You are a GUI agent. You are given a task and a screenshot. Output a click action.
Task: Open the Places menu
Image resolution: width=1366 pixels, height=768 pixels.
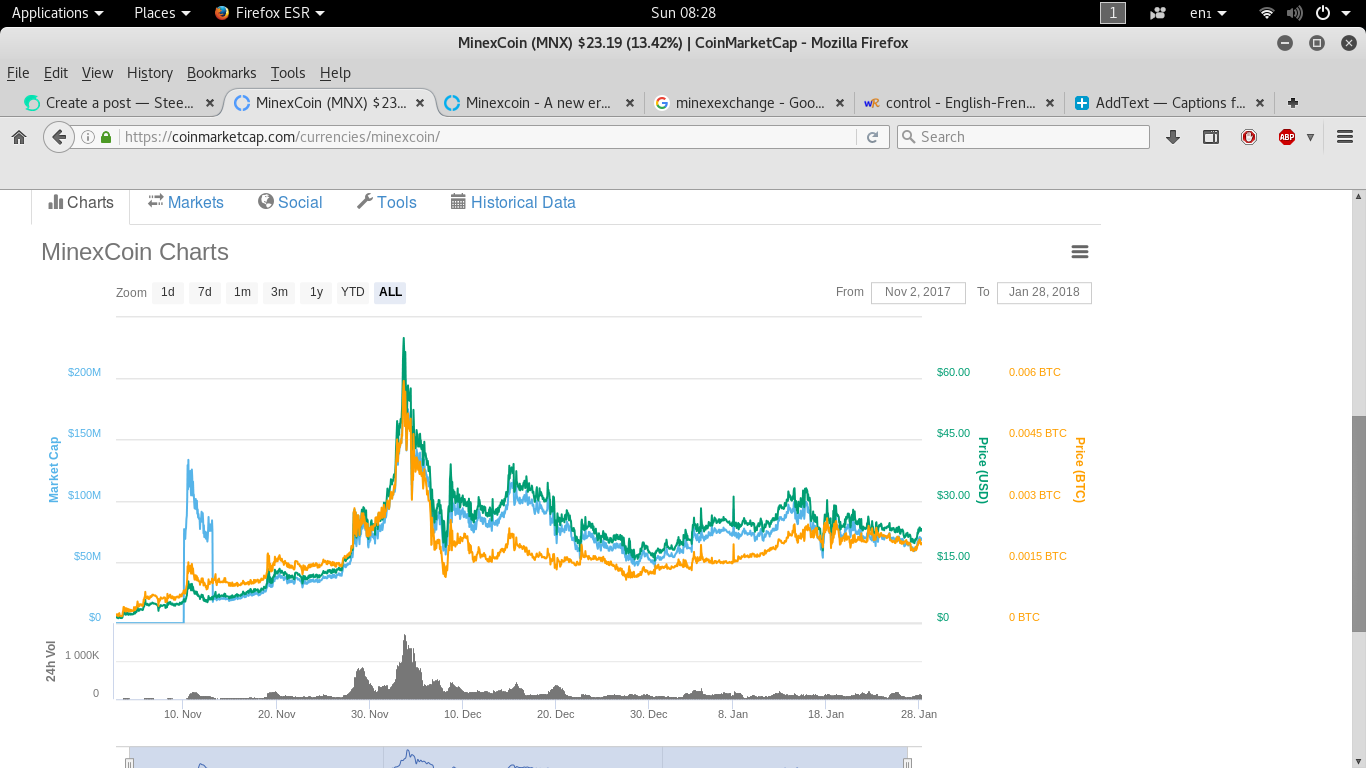162,13
